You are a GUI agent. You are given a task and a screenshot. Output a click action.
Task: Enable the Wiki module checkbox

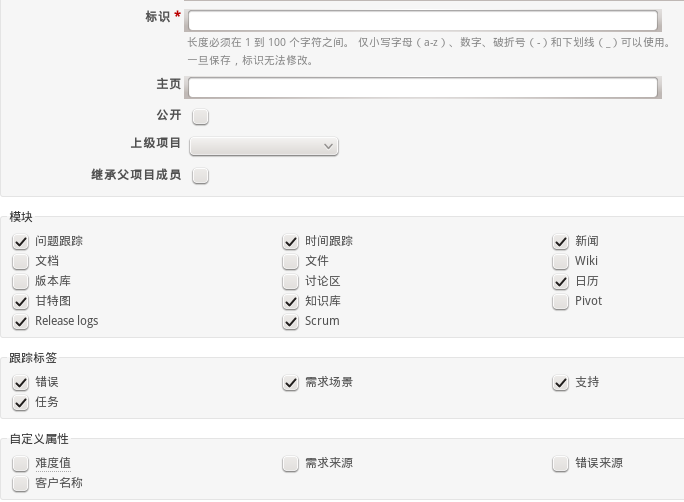click(561, 261)
